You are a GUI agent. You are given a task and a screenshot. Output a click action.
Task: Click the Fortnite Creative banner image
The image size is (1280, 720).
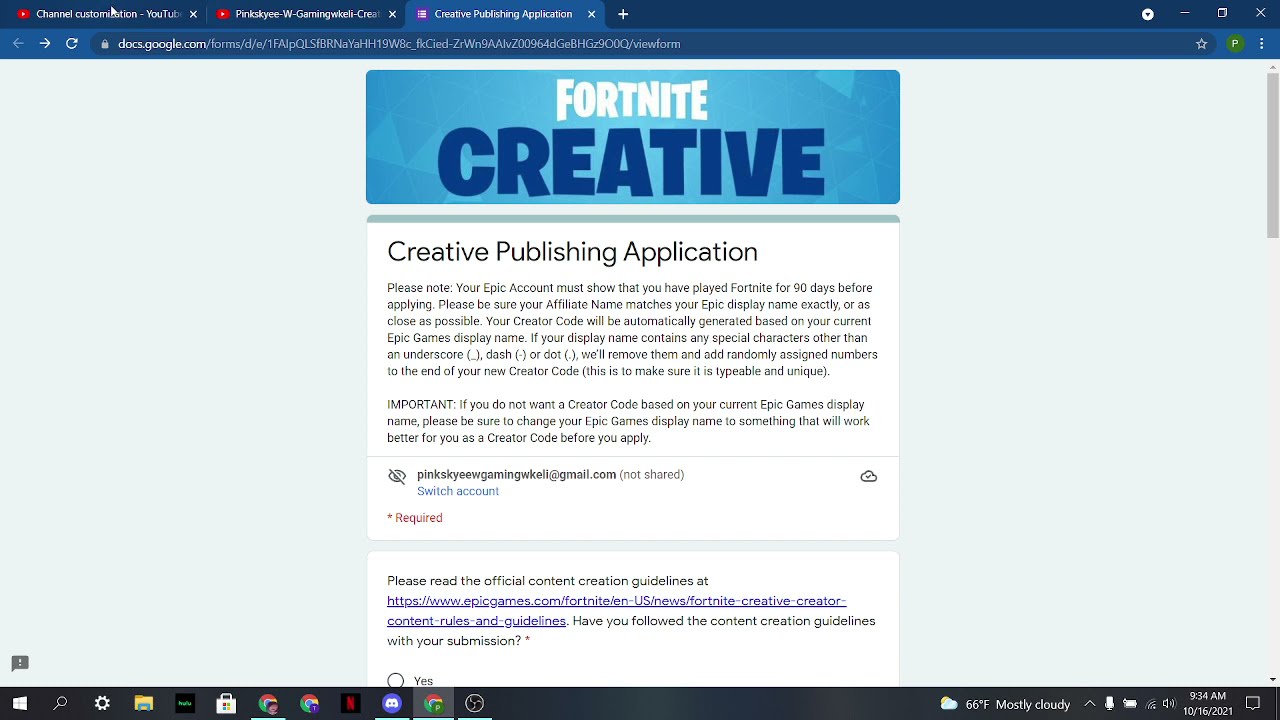tap(633, 137)
